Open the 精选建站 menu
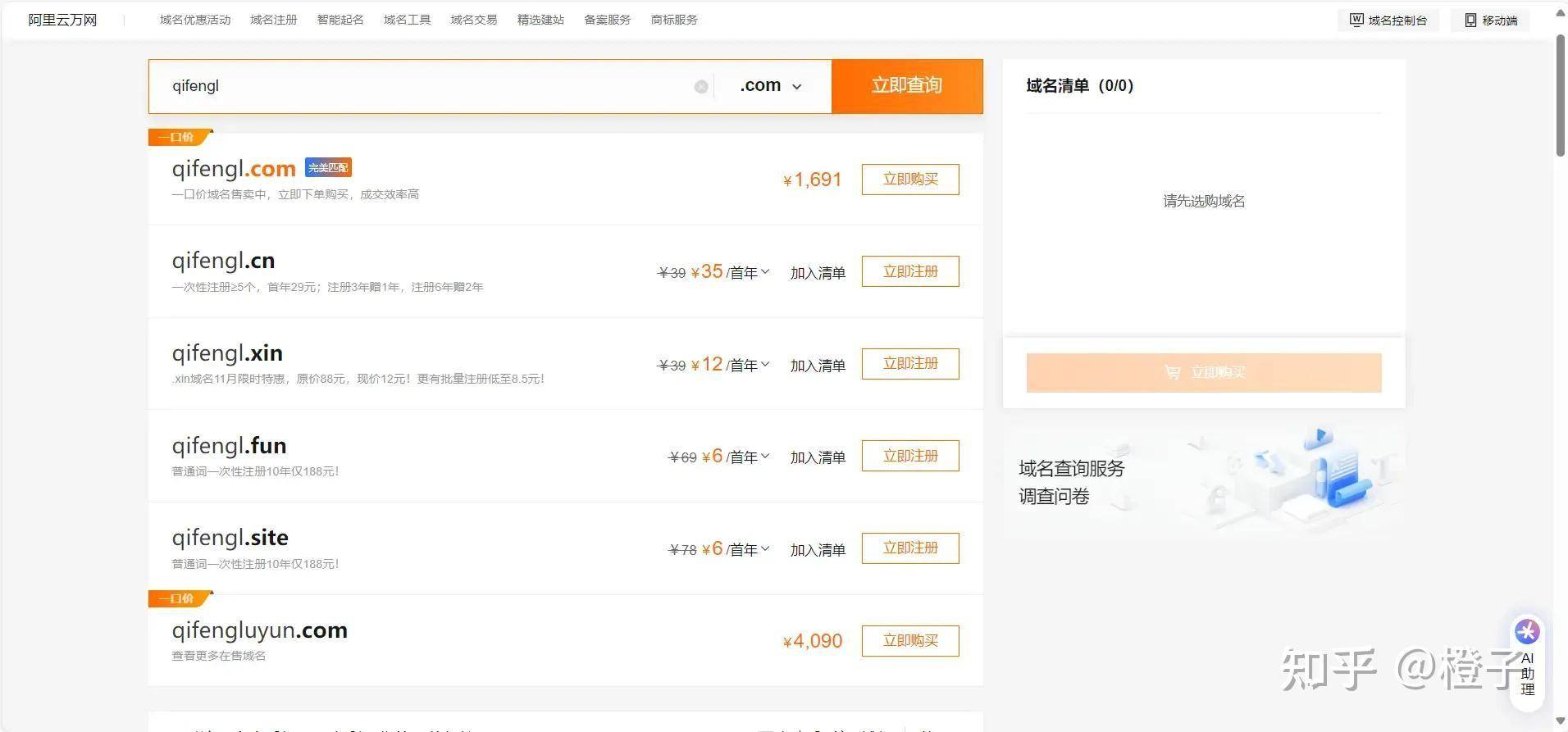The image size is (1568, 732). pos(540,20)
